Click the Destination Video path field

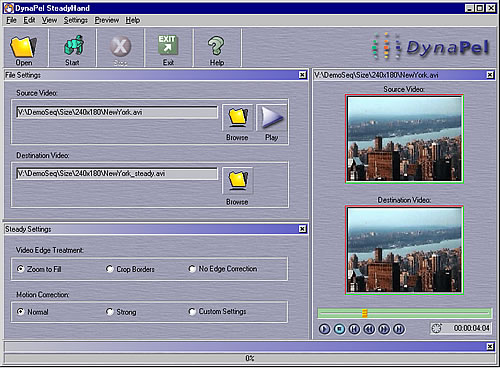117,174
